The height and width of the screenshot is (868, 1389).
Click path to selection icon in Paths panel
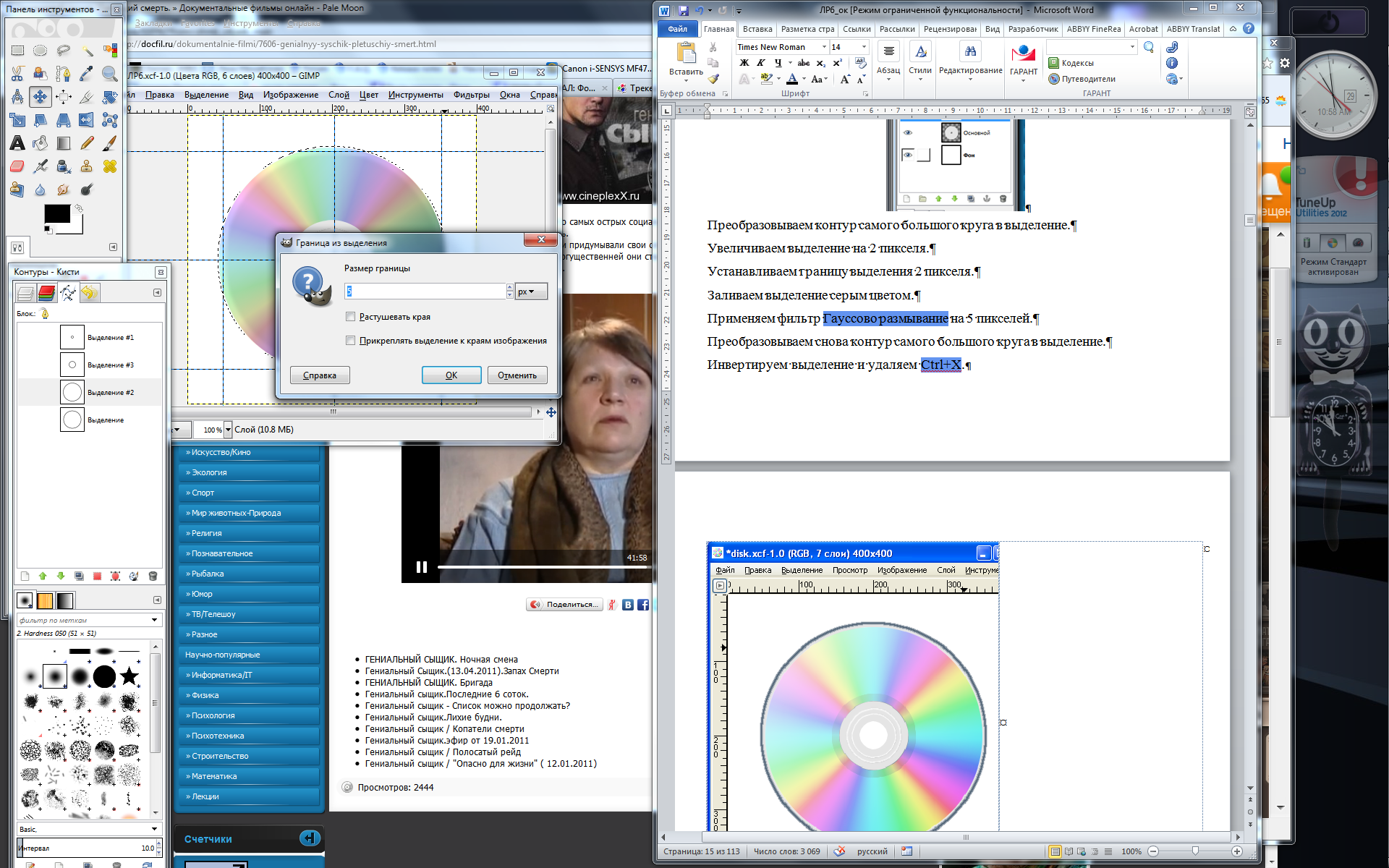[x=97, y=576]
